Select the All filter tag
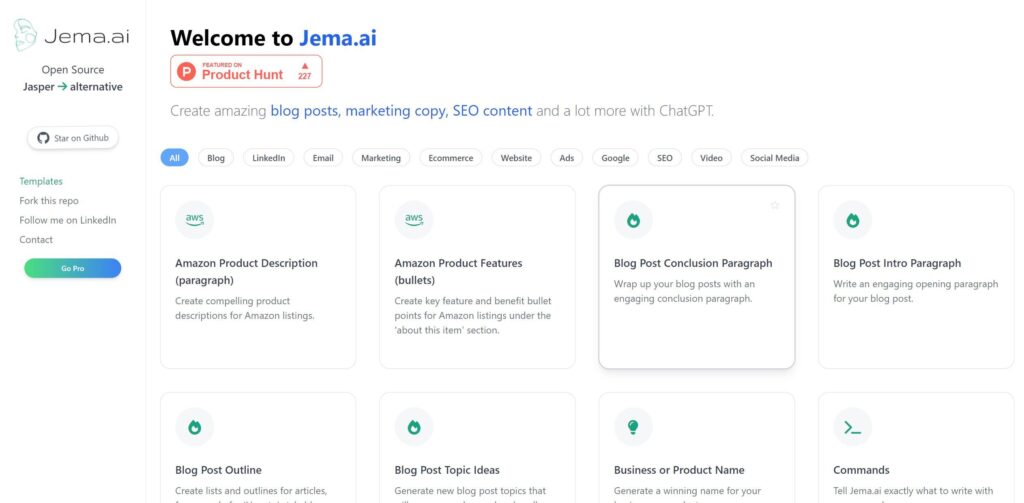Viewport: 1024px width, 503px height. 175,158
